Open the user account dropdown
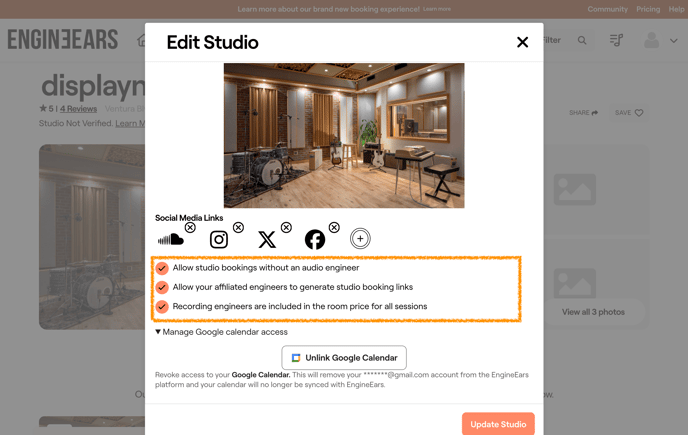The width and height of the screenshot is (688, 435). pyautogui.click(x=660, y=41)
